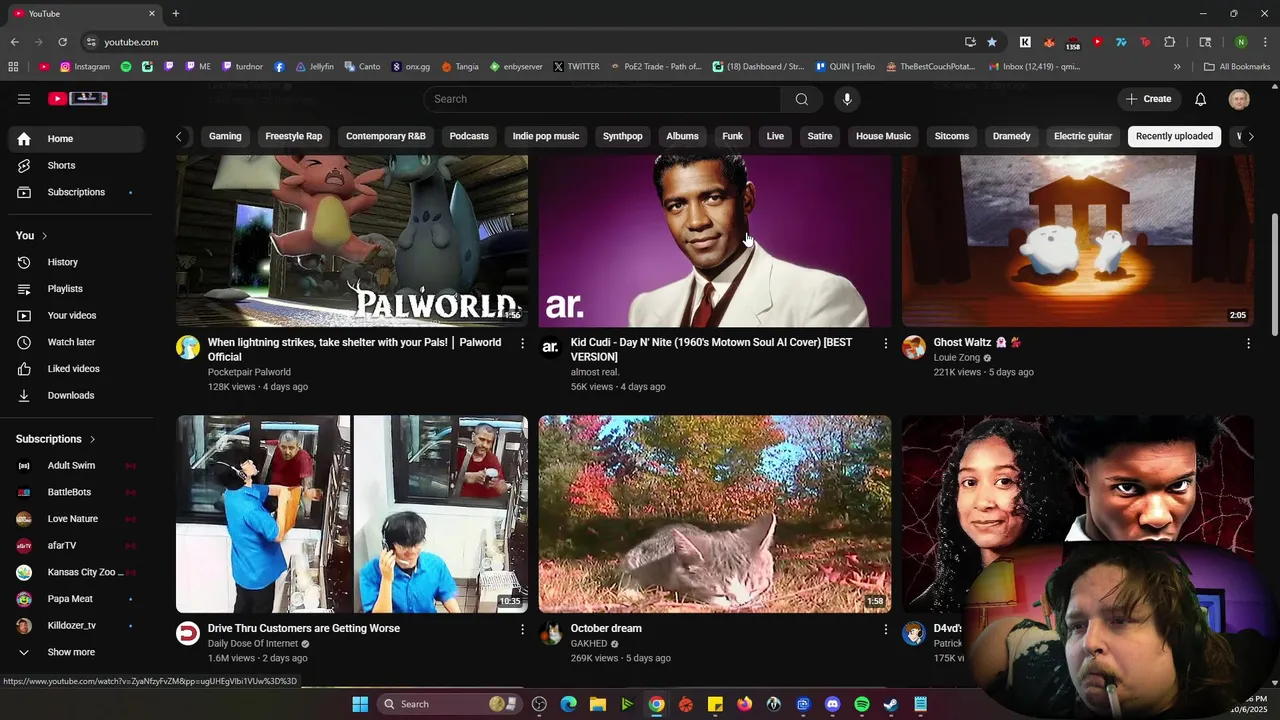Select the Podcasts chip
This screenshot has height=720, width=1280.
pyautogui.click(x=469, y=136)
